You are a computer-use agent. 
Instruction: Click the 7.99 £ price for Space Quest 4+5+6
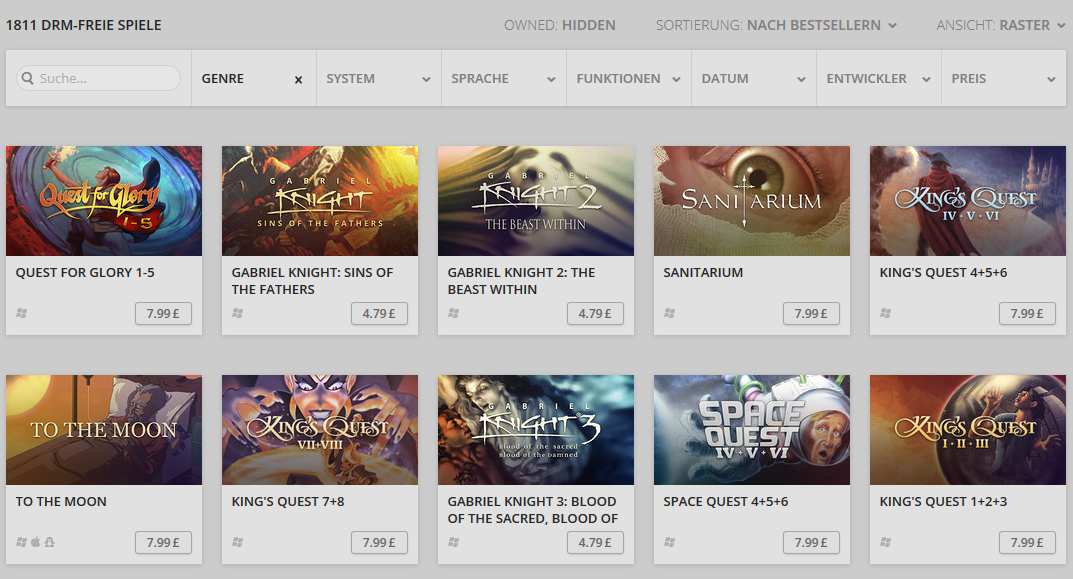click(x=811, y=543)
